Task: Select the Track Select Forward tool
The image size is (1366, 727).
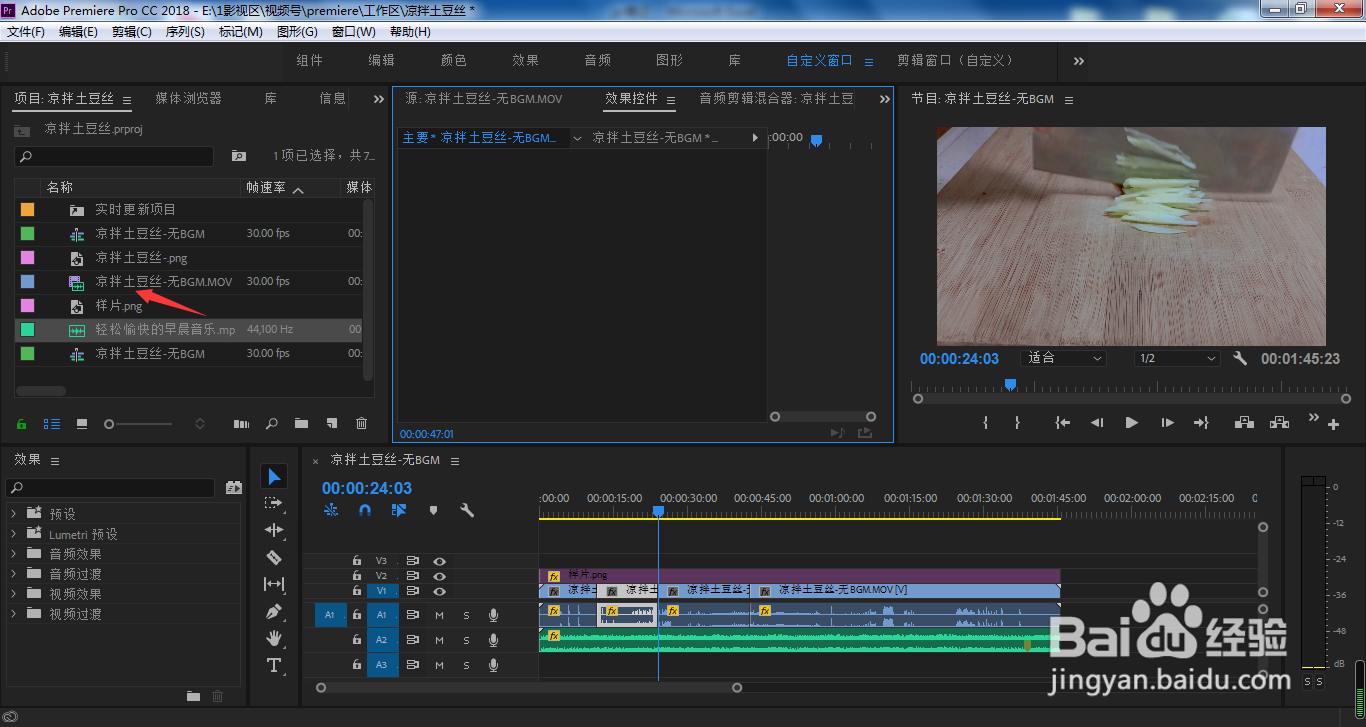Action: pyautogui.click(x=274, y=503)
